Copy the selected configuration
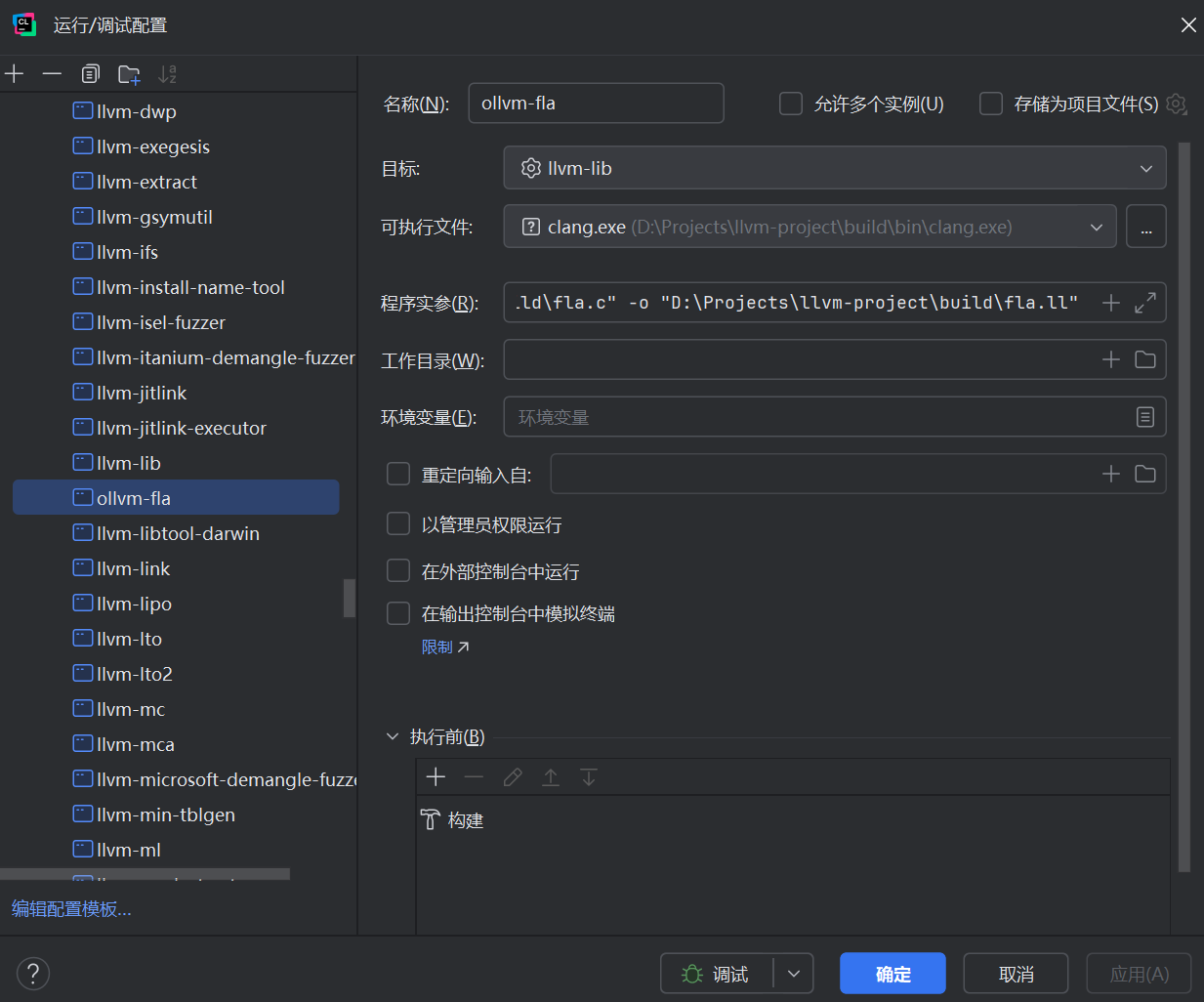This screenshot has height=1002, width=1204. (x=90, y=74)
